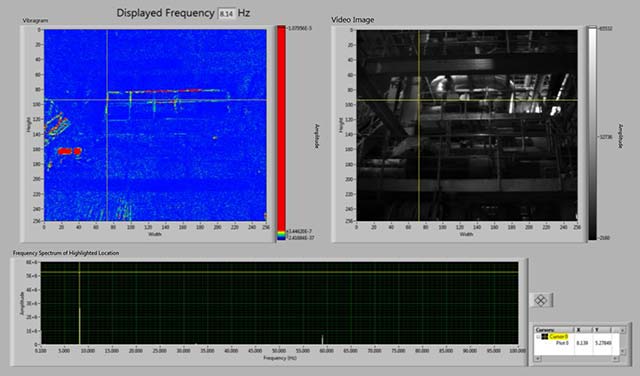Click the cursor legend scroll-up arrow

point(622,330)
